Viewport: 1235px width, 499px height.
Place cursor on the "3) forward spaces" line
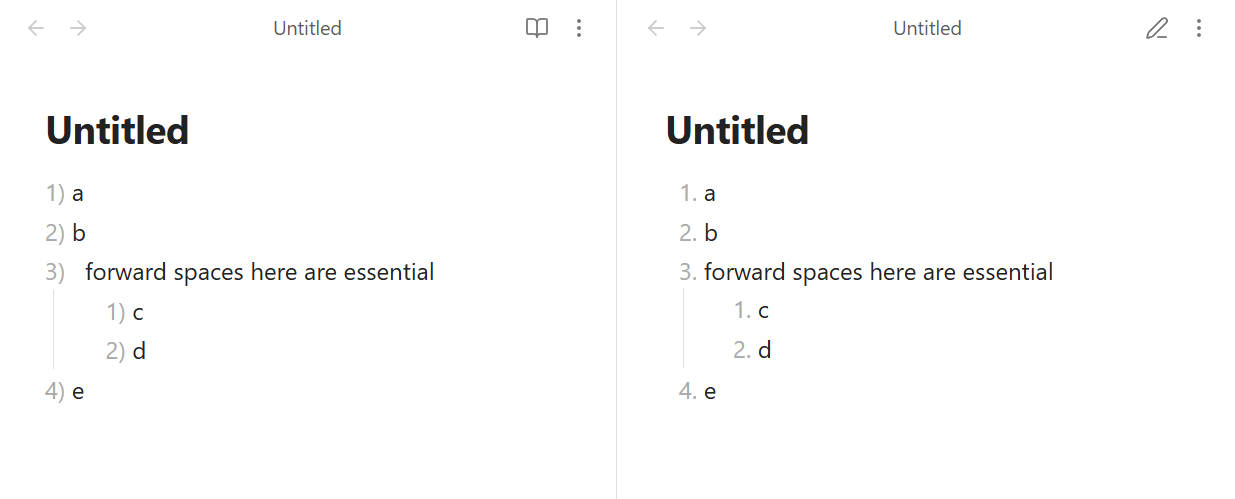(259, 272)
